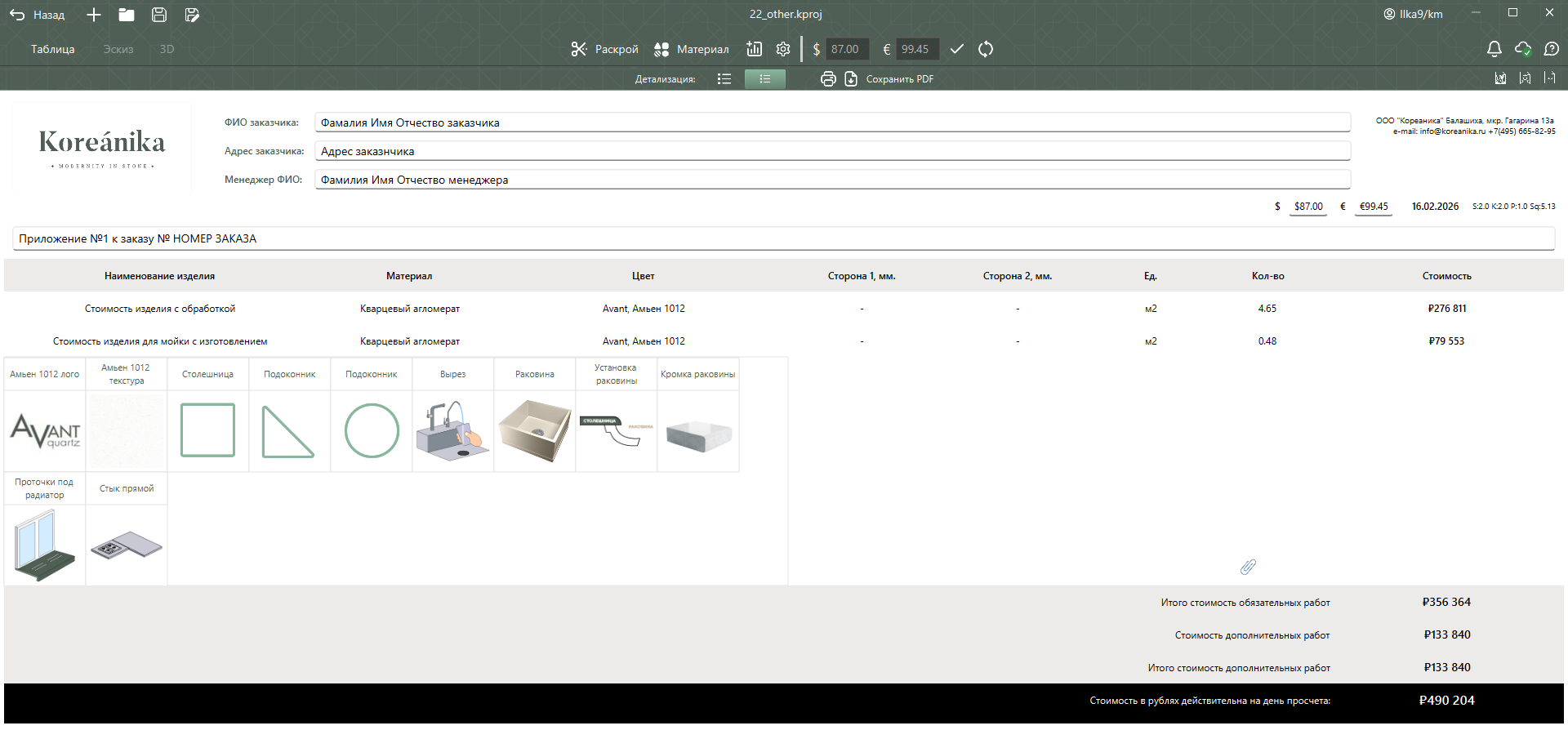1568x739 pixels.
Task: Save the project with the floppy disk icon
Action: coord(159,15)
